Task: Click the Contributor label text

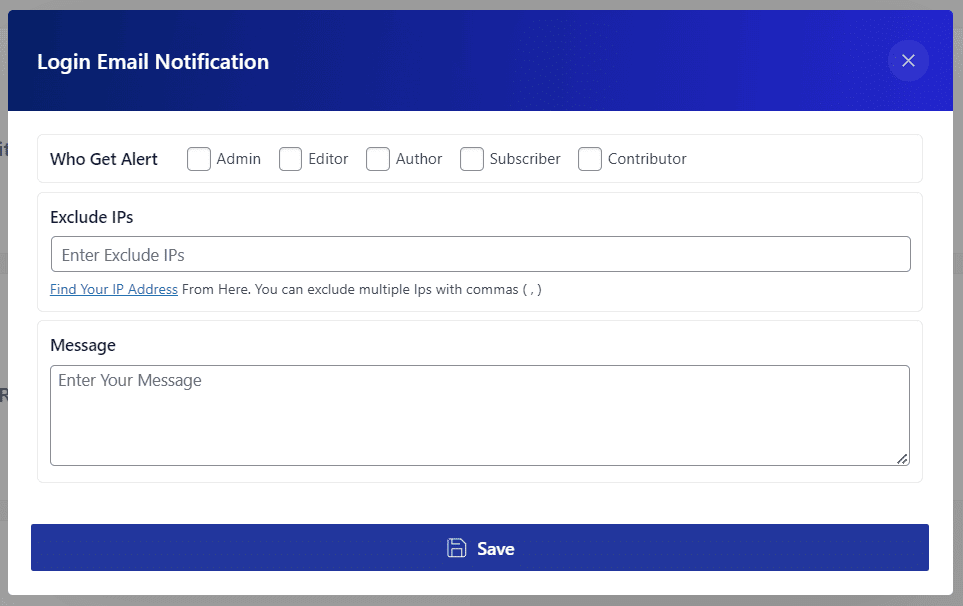Action: coord(647,159)
